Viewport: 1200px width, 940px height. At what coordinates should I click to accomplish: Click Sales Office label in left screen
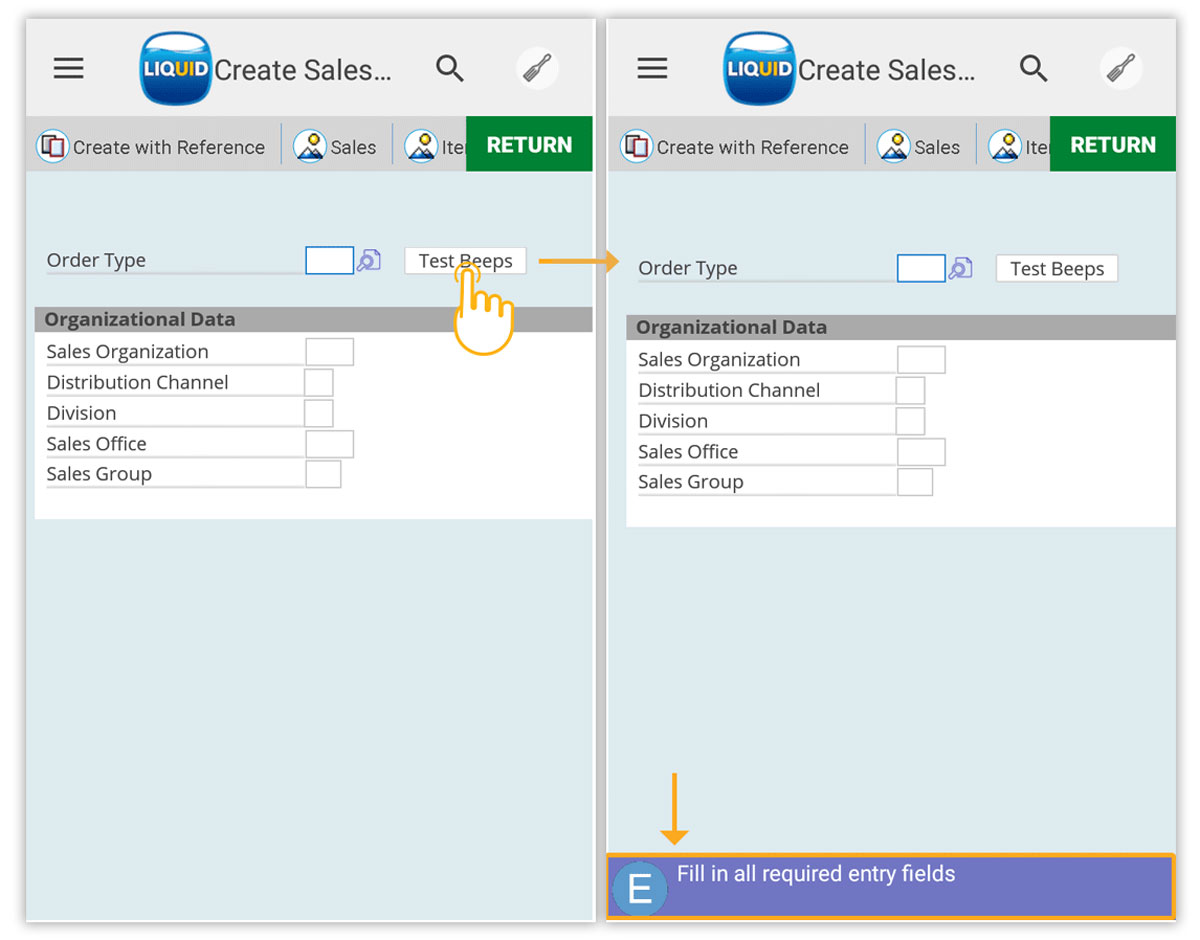click(97, 444)
